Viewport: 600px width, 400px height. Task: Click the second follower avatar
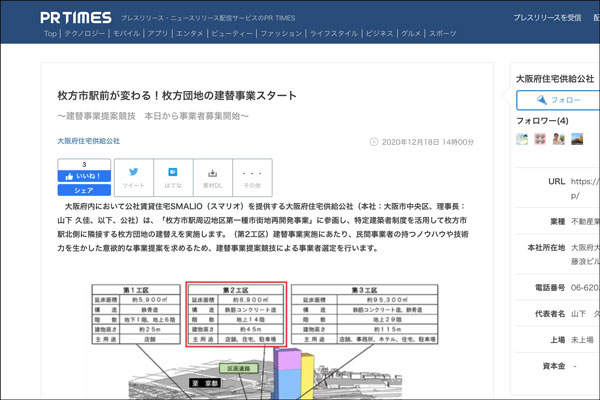tap(540, 139)
